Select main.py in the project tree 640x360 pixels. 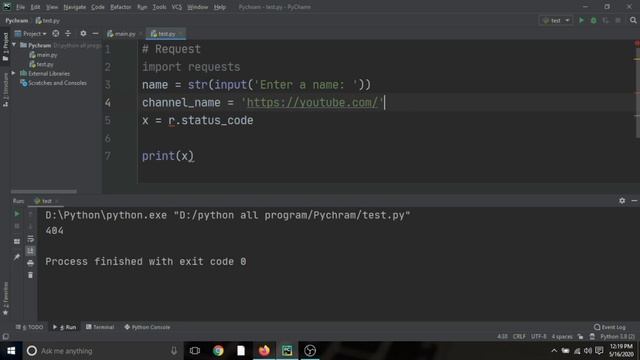43,55
